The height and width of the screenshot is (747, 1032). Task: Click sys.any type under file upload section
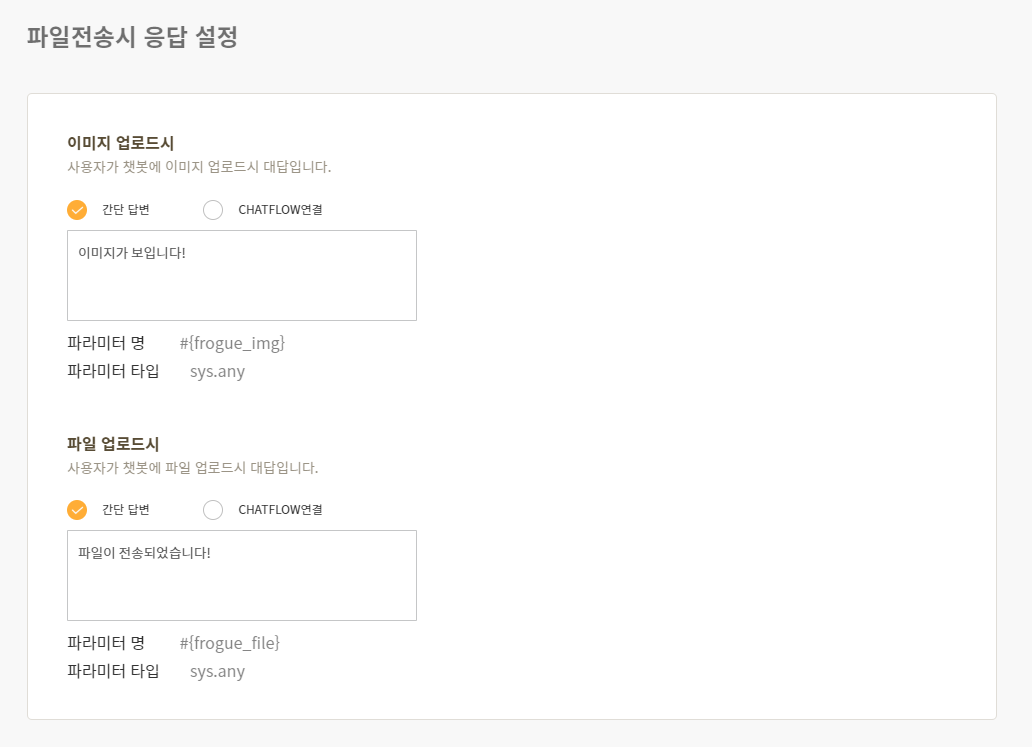tap(217, 672)
